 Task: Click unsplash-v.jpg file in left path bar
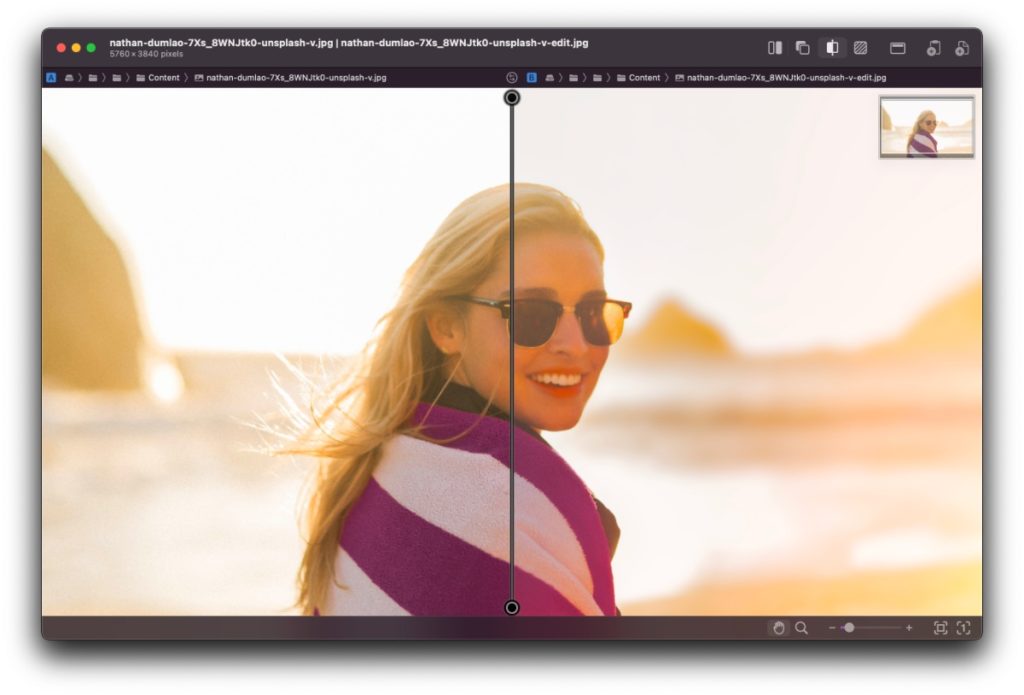pyautogui.click(x=295, y=77)
